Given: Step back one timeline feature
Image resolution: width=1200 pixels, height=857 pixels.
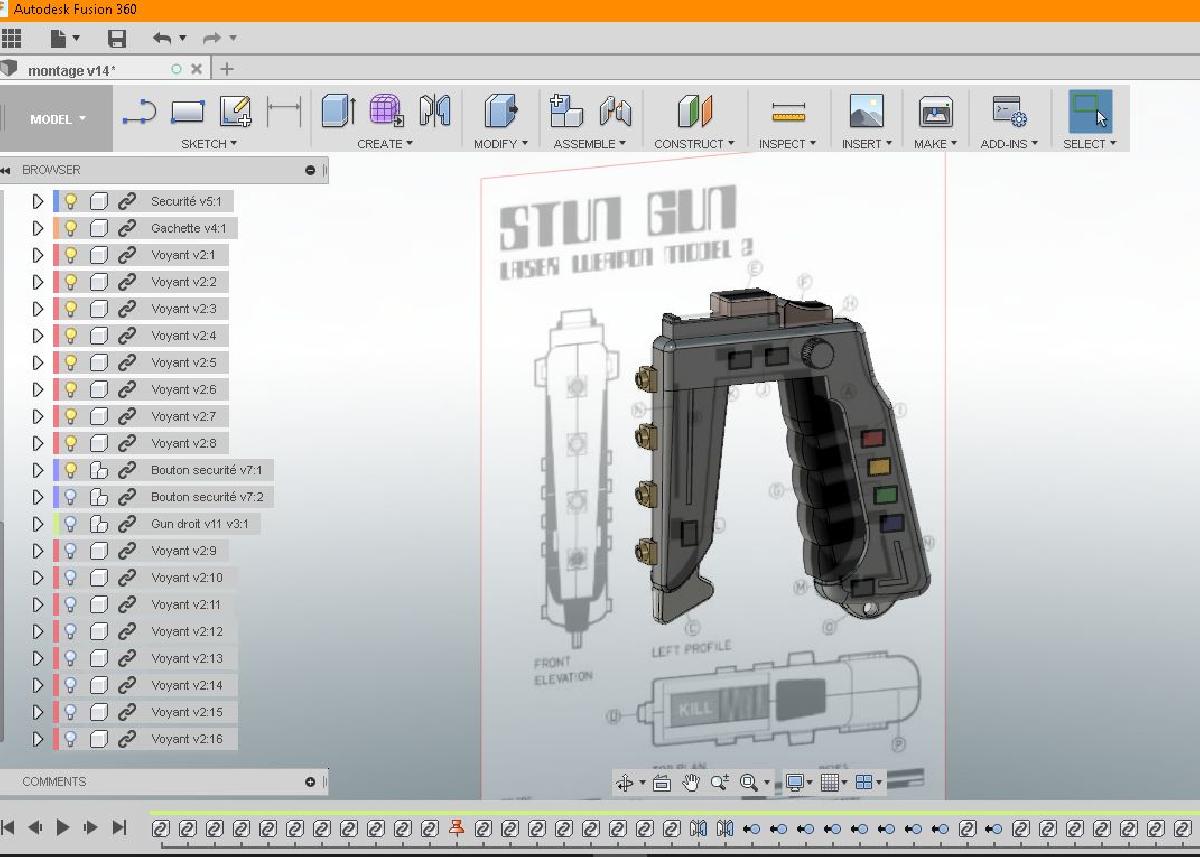Looking at the screenshot, I should [x=35, y=828].
